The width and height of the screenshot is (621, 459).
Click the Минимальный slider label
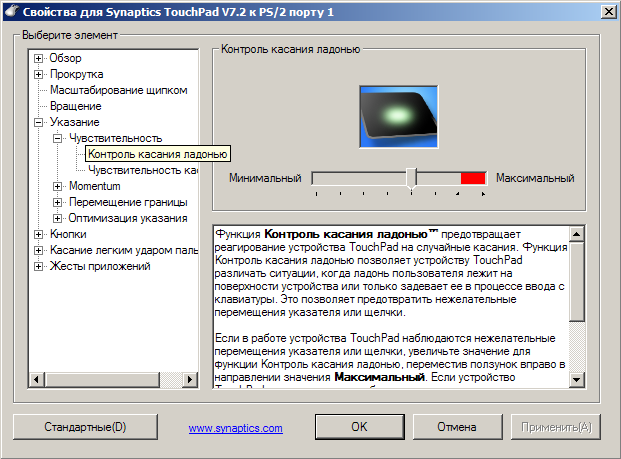pos(265,178)
